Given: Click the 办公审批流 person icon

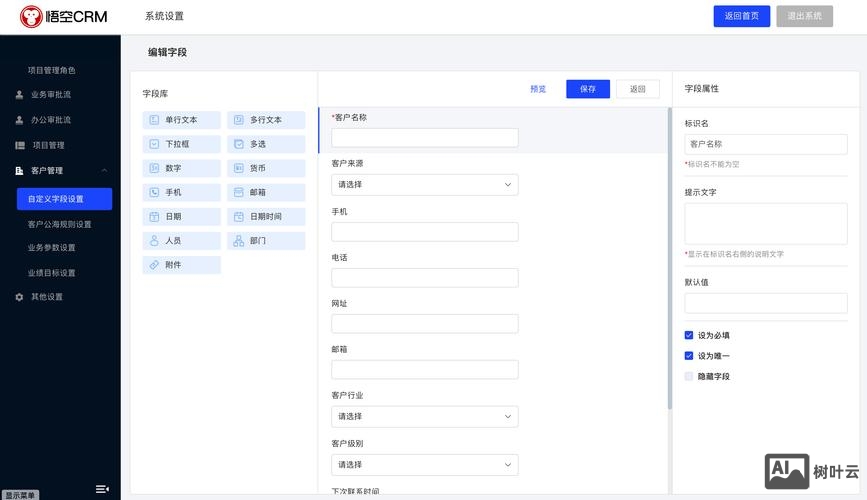Looking at the screenshot, I should tap(19, 120).
